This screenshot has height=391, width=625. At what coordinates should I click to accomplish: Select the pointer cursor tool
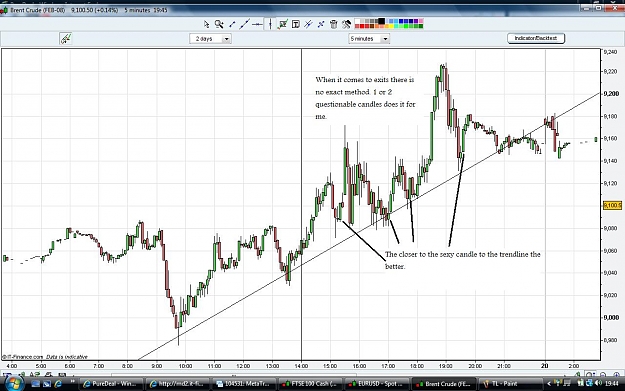pyautogui.click(x=206, y=24)
